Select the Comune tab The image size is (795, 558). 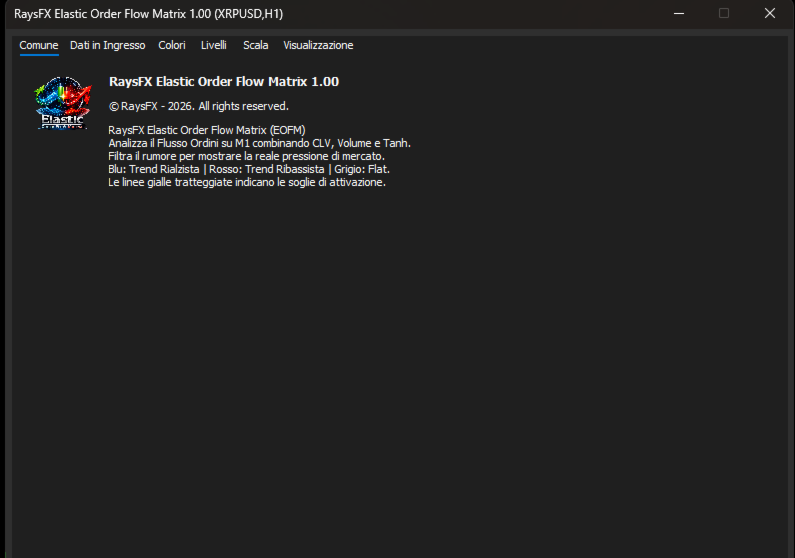(x=39, y=45)
